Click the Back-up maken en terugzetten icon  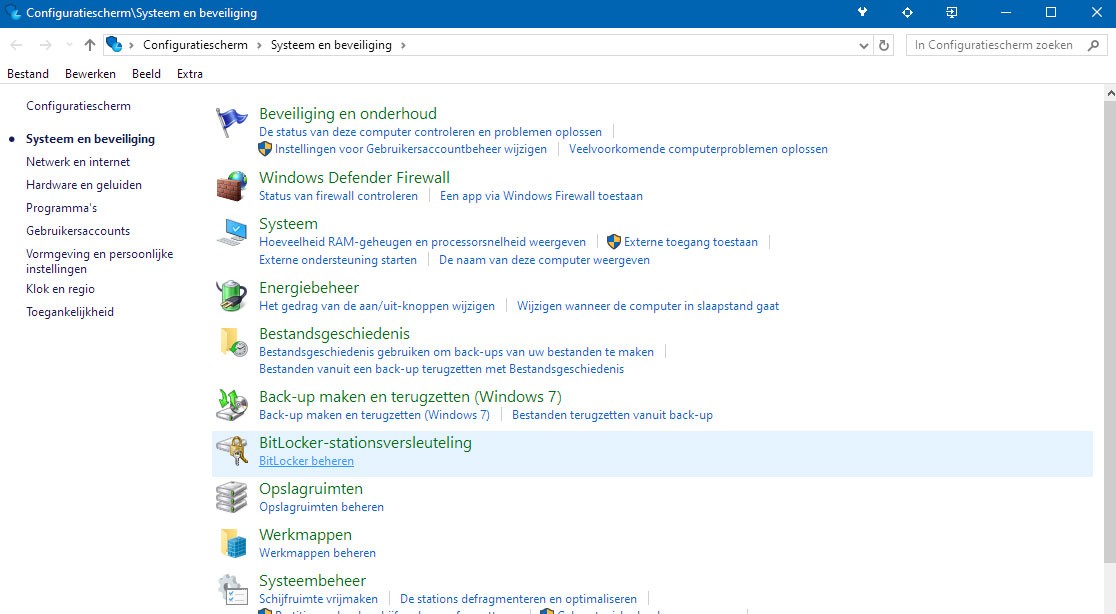pyautogui.click(x=231, y=405)
